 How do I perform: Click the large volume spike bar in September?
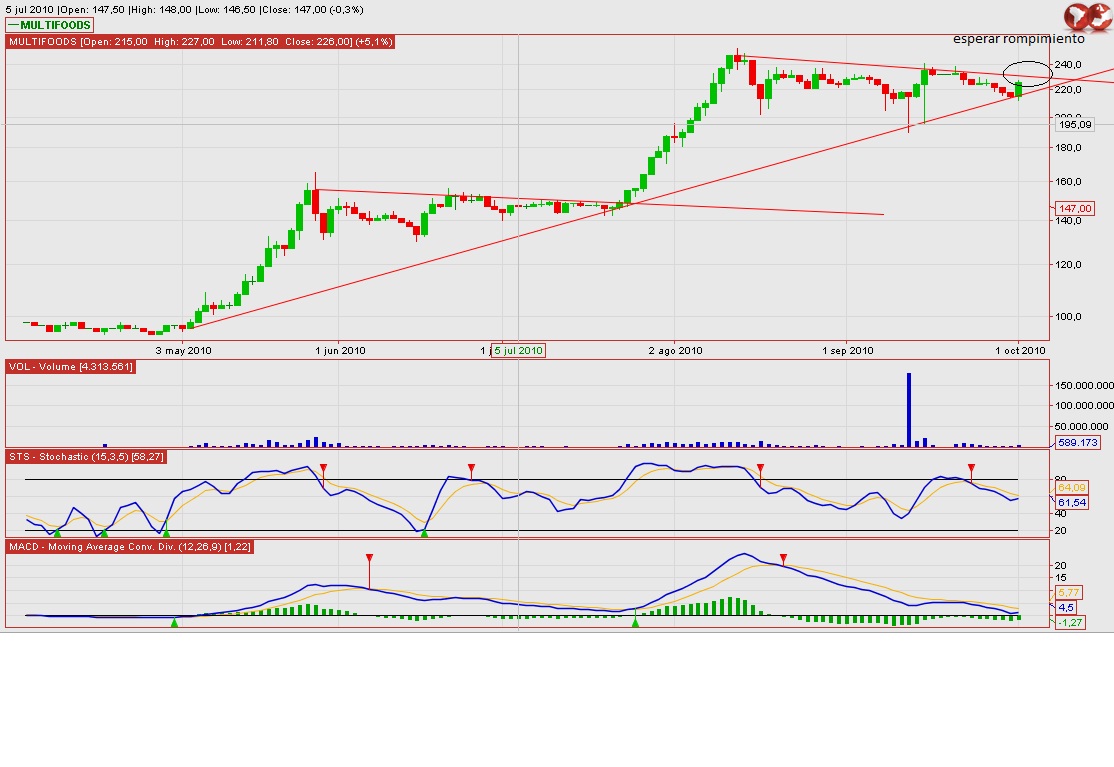909,407
